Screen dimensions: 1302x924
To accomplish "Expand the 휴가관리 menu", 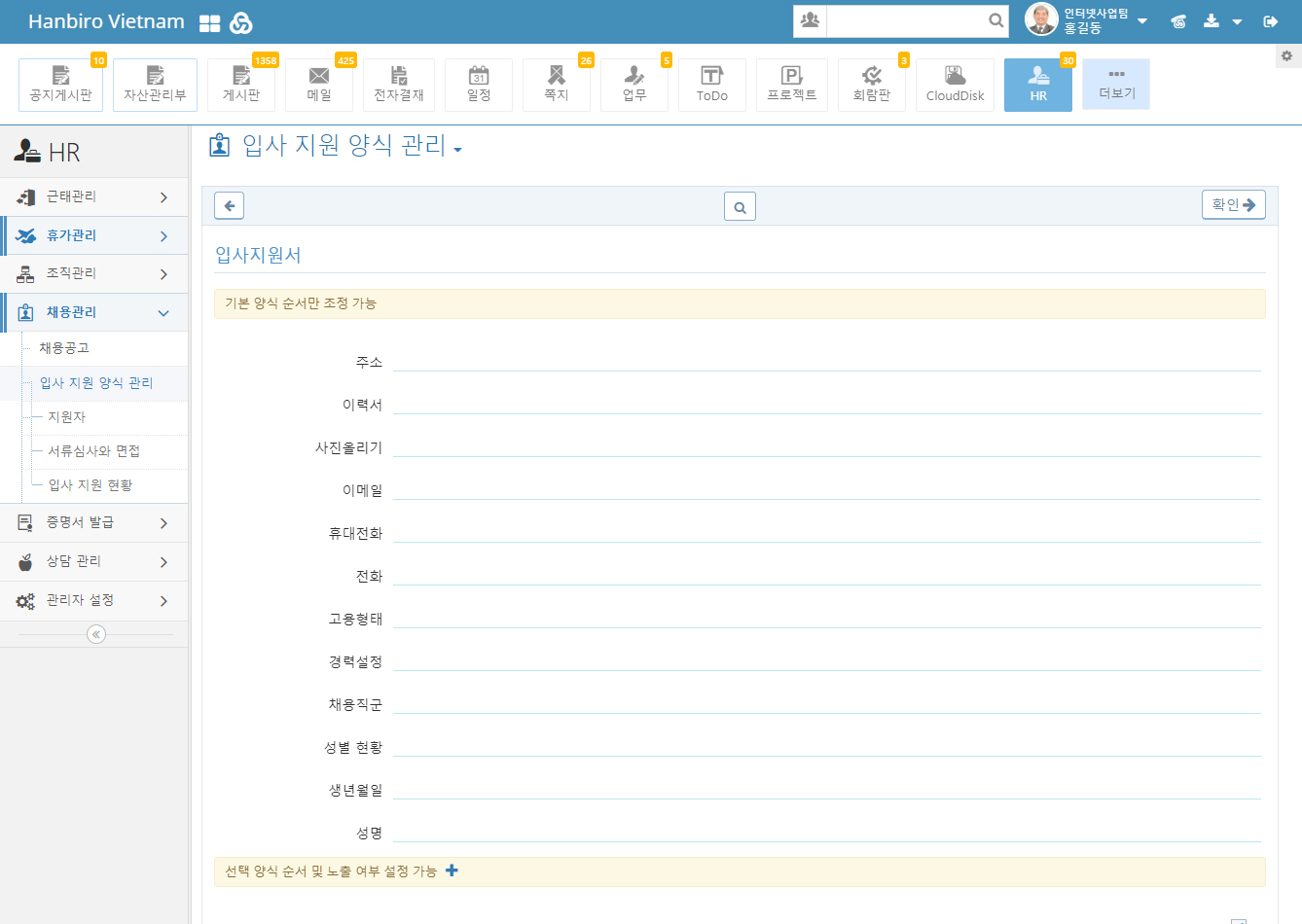I will (x=93, y=235).
